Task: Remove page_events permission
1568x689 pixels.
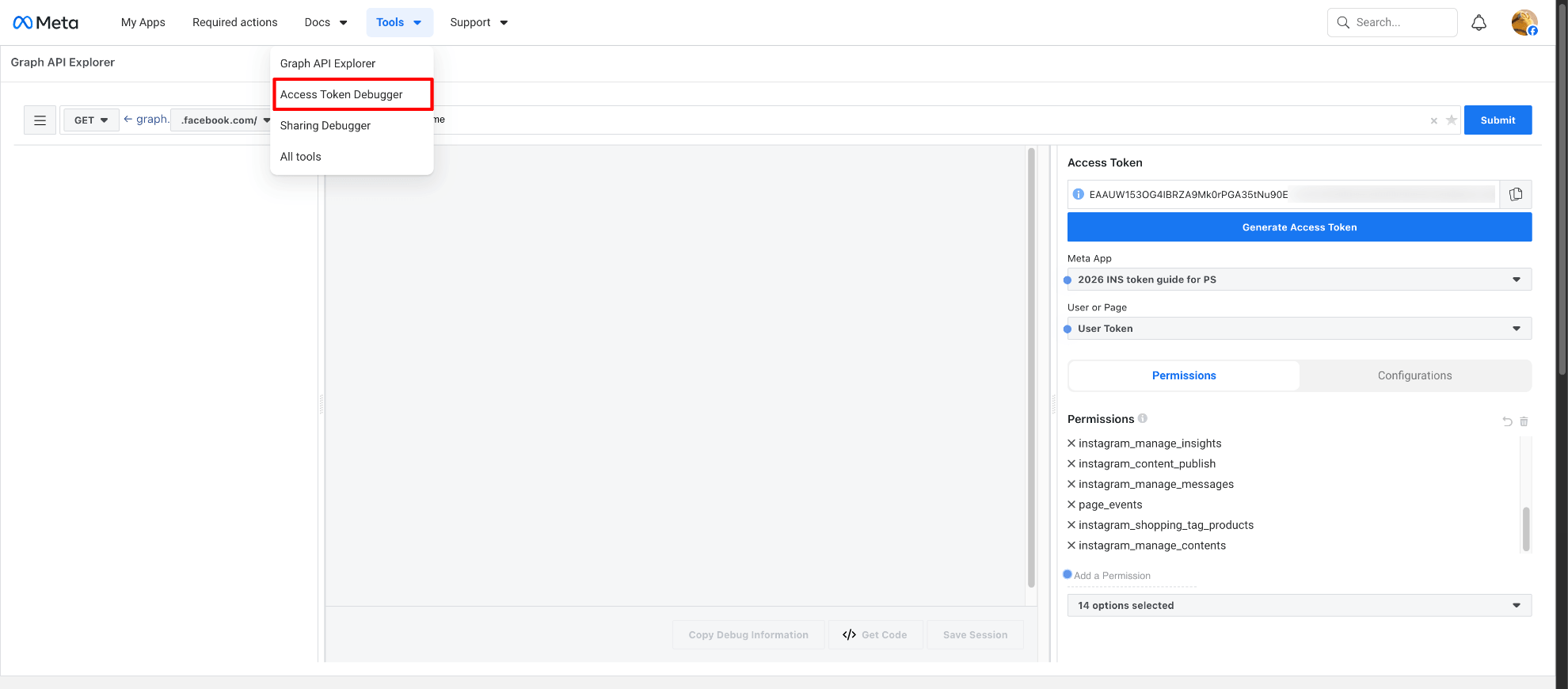Action: click(x=1071, y=504)
